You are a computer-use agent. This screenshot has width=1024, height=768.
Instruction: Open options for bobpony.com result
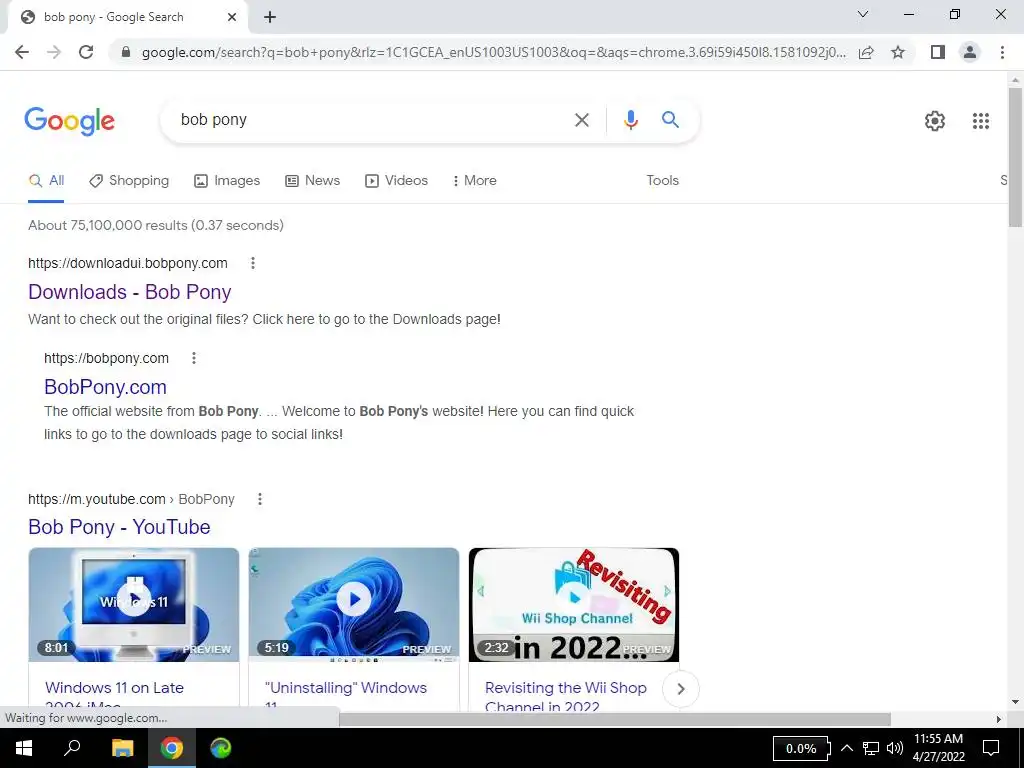click(193, 358)
